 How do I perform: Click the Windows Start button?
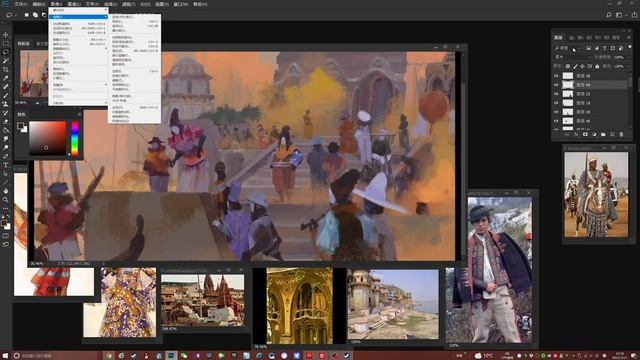(x=5, y=356)
